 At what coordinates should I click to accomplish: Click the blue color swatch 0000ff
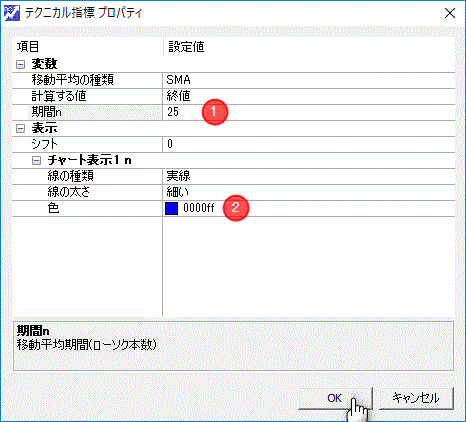click(x=171, y=208)
